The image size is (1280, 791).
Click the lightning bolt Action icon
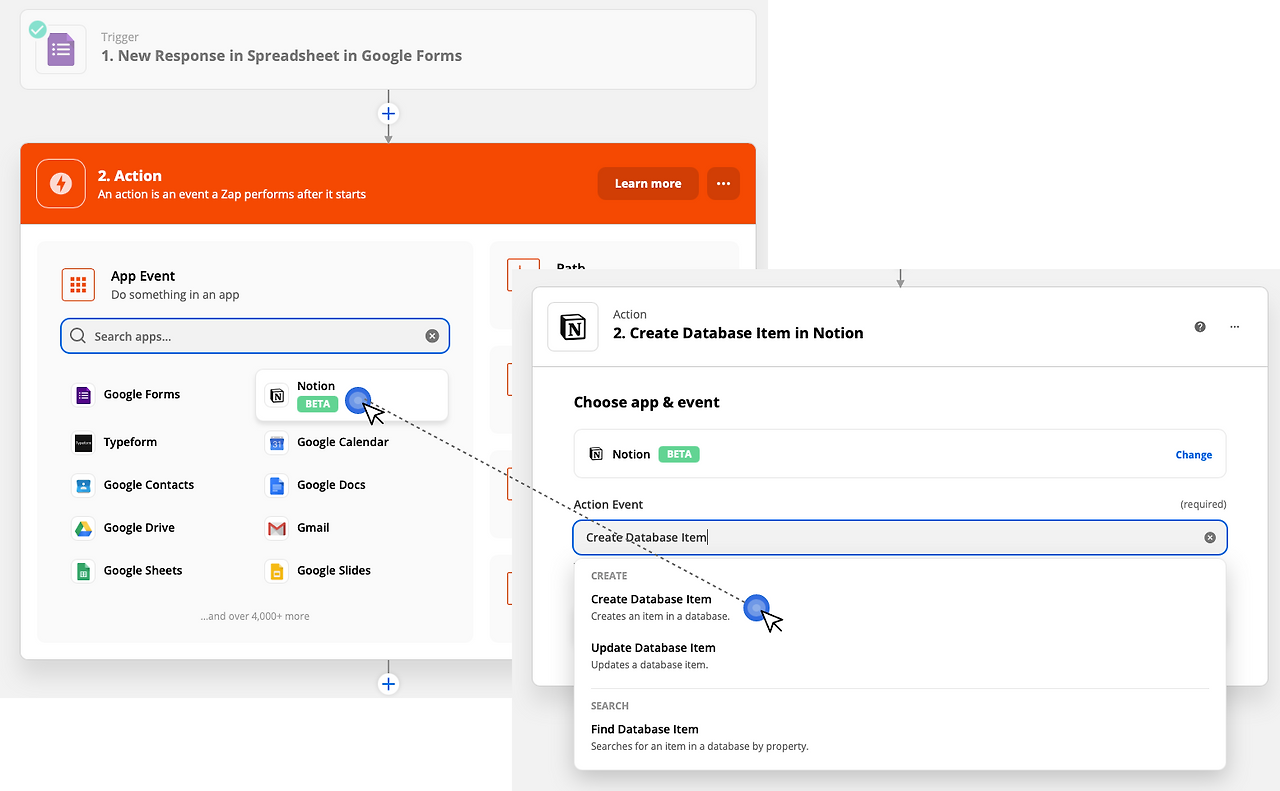pos(61,184)
